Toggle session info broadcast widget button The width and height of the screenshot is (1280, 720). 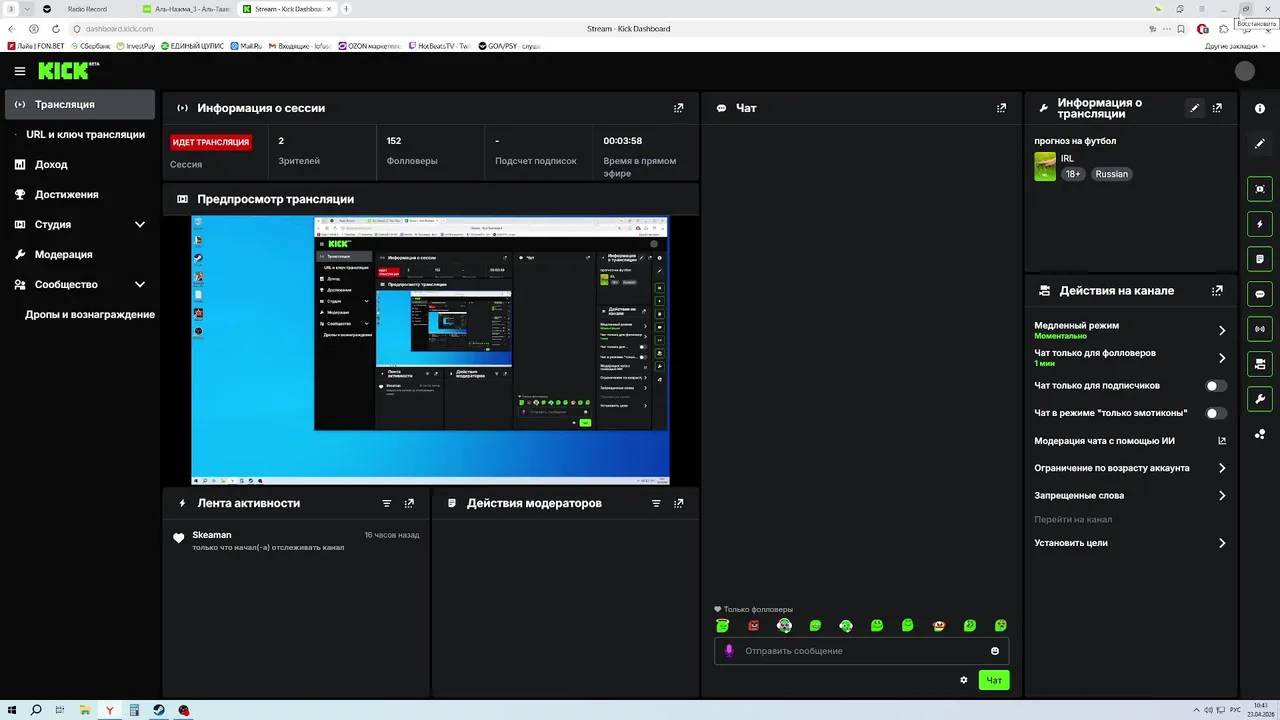tap(1260, 329)
